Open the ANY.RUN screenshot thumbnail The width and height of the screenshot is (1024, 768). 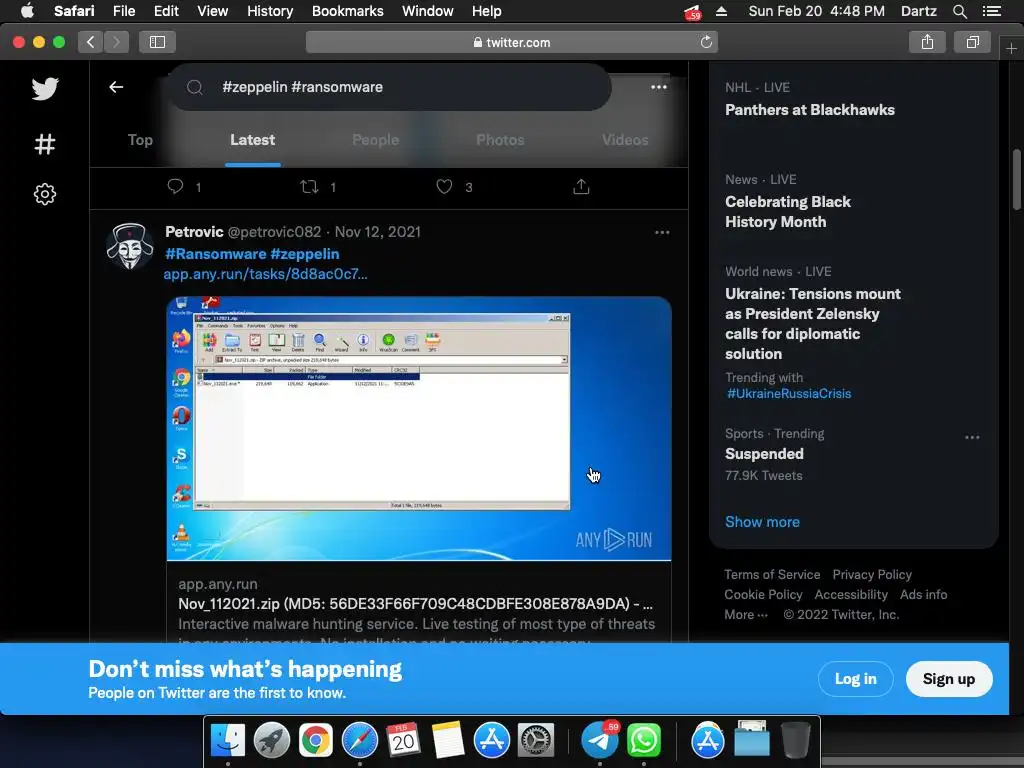pyautogui.click(x=419, y=428)
